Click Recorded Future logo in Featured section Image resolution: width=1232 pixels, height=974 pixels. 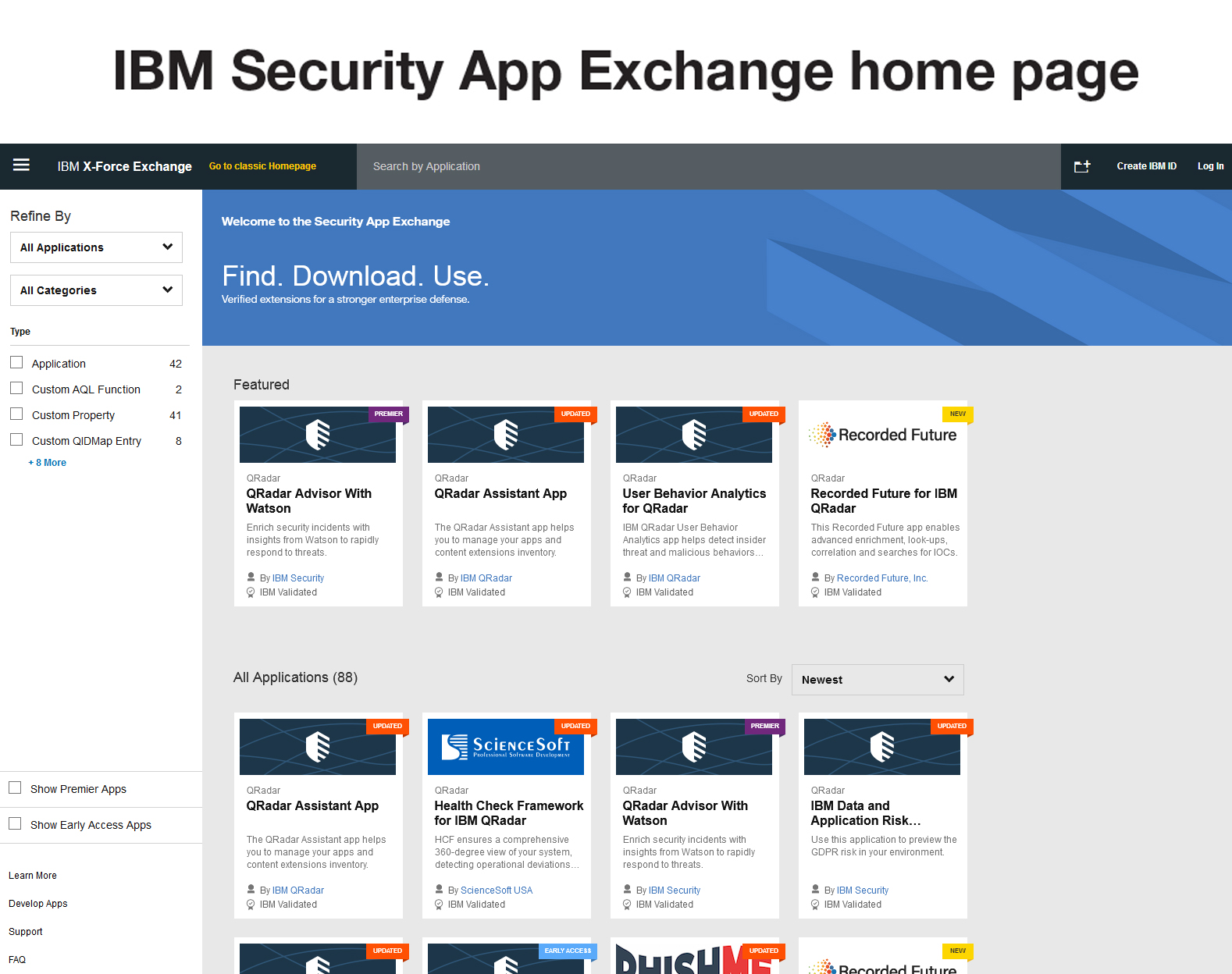[882, 435]
